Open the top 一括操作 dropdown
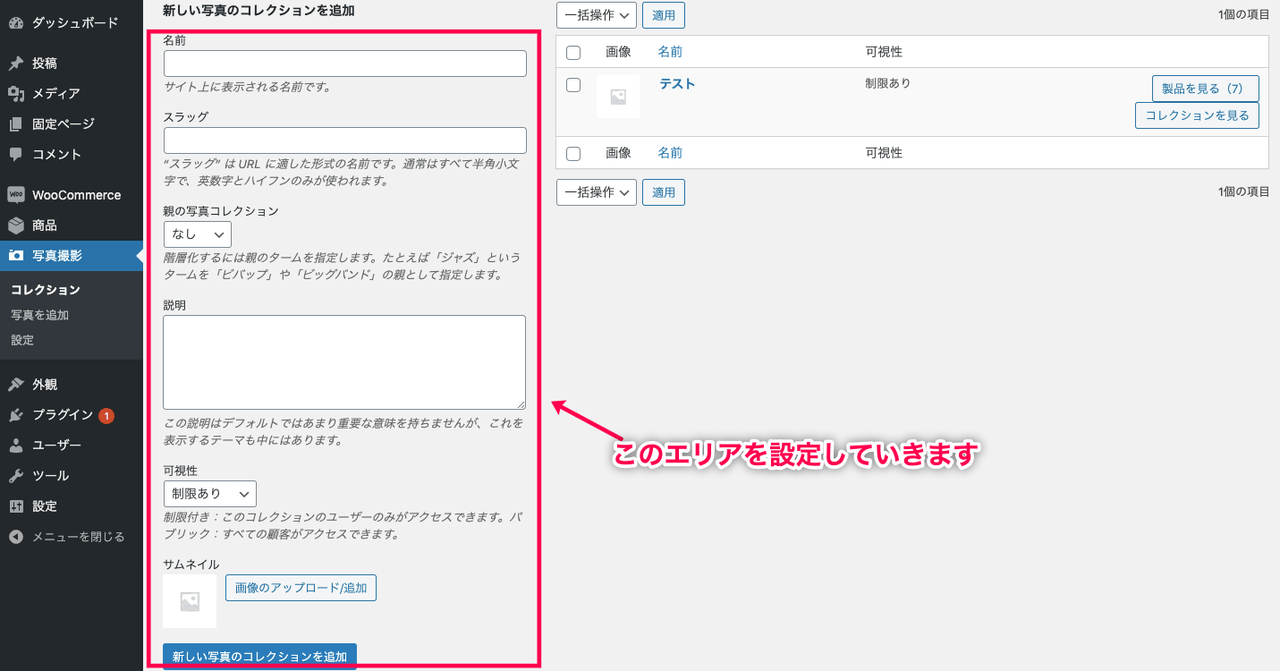This screenshot has height=671, width=1280. point(596,15)
